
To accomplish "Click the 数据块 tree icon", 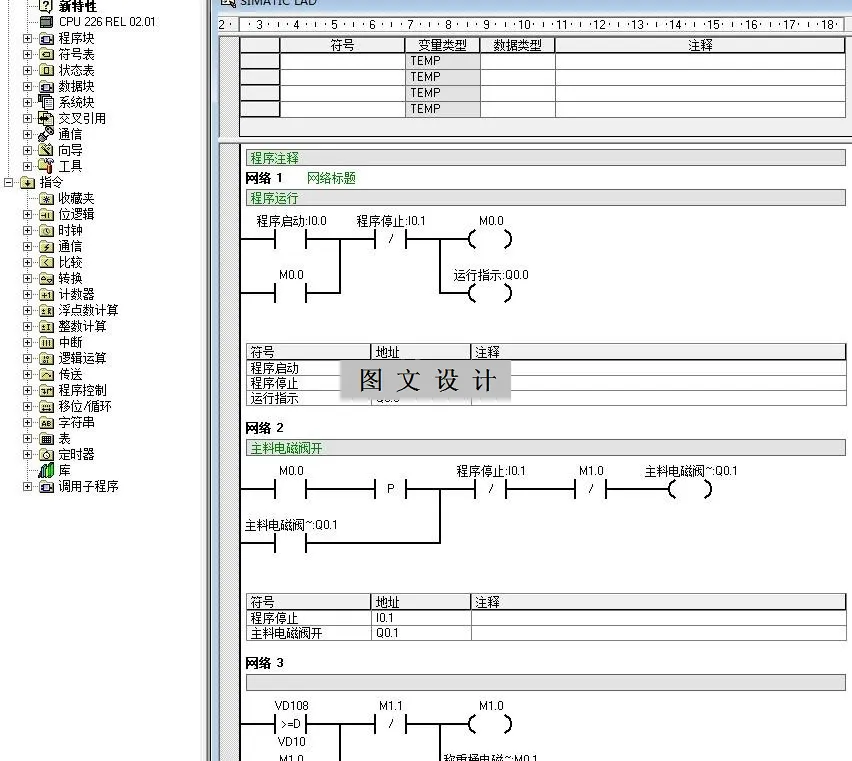I will (x=46, y=86).
